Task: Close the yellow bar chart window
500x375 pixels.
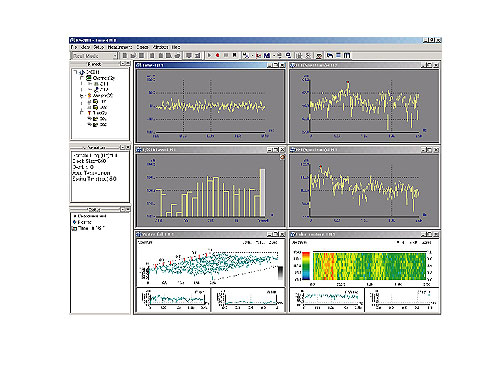Action: coord(282,150)
